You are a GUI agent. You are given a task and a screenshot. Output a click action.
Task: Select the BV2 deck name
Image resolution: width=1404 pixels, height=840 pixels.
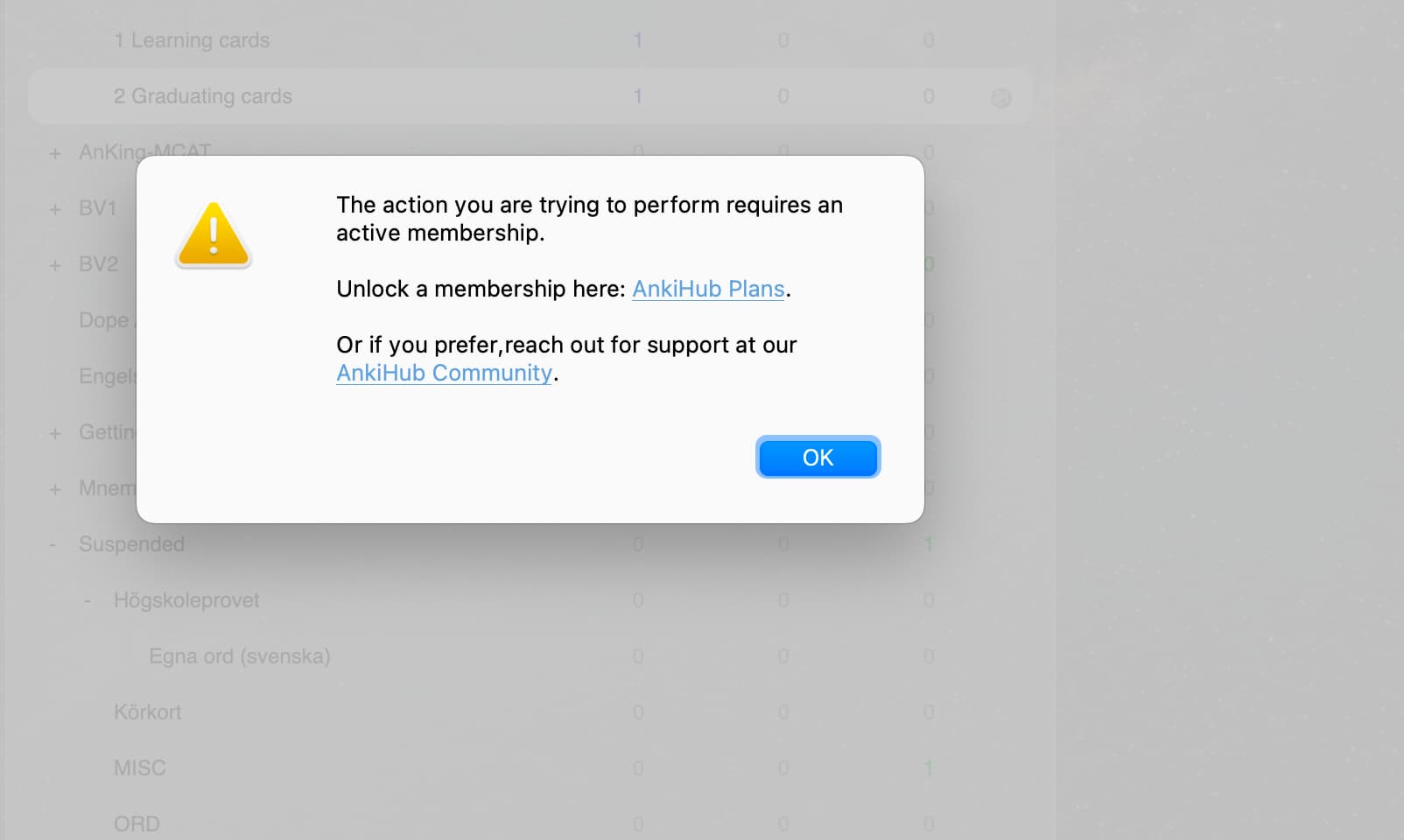pos(98,264)
